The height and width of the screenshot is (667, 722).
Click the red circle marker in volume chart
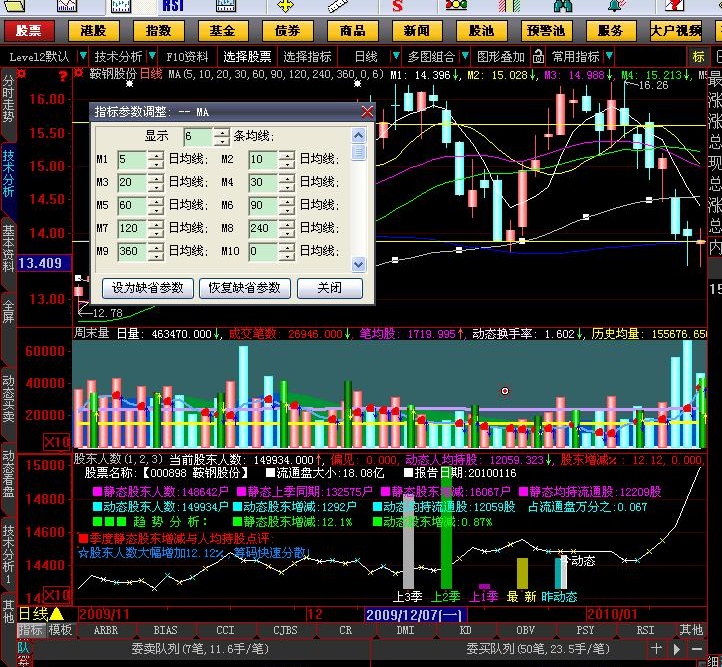(505, 391)
